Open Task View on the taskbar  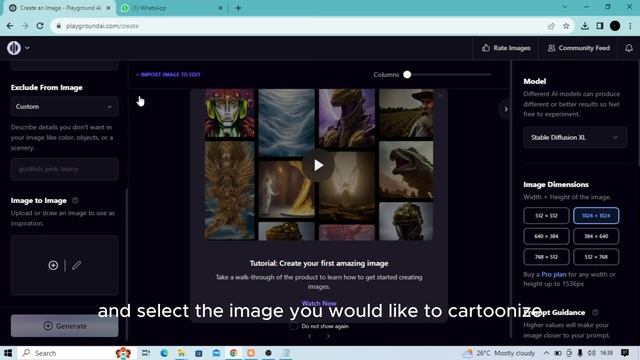tap(146, 353)
